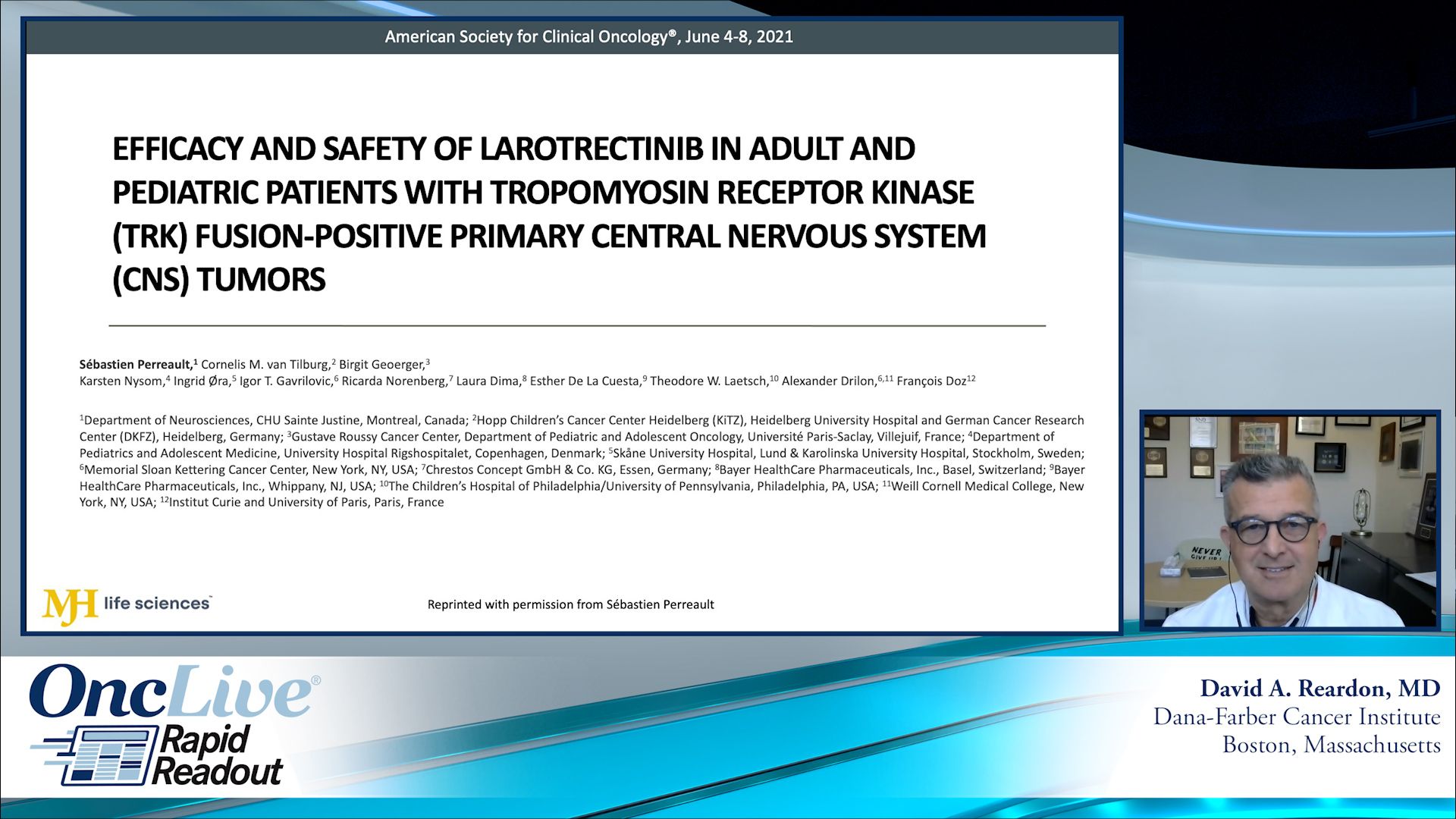Select author name Ricarda Norenberg
Image resolution: width=1456 pixels, height=819 pixels.
coord(394,381)
